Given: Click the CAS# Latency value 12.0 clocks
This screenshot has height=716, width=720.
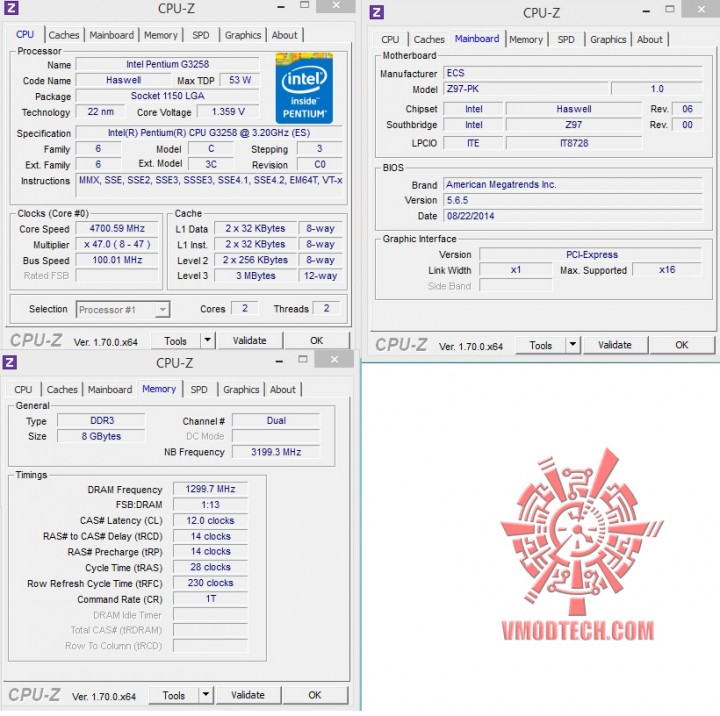Looking at the screenshot, I should 210,520.
